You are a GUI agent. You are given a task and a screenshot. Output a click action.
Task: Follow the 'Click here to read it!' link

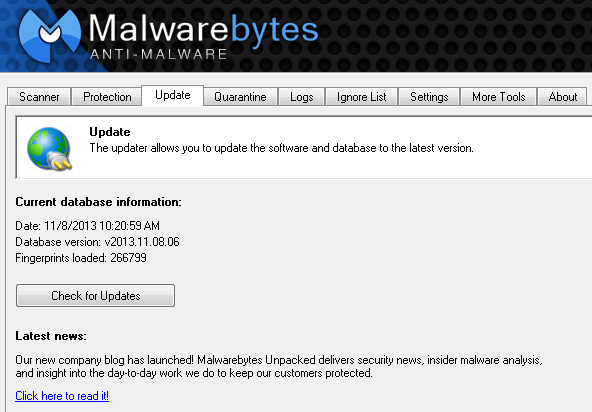coord(62,396)
